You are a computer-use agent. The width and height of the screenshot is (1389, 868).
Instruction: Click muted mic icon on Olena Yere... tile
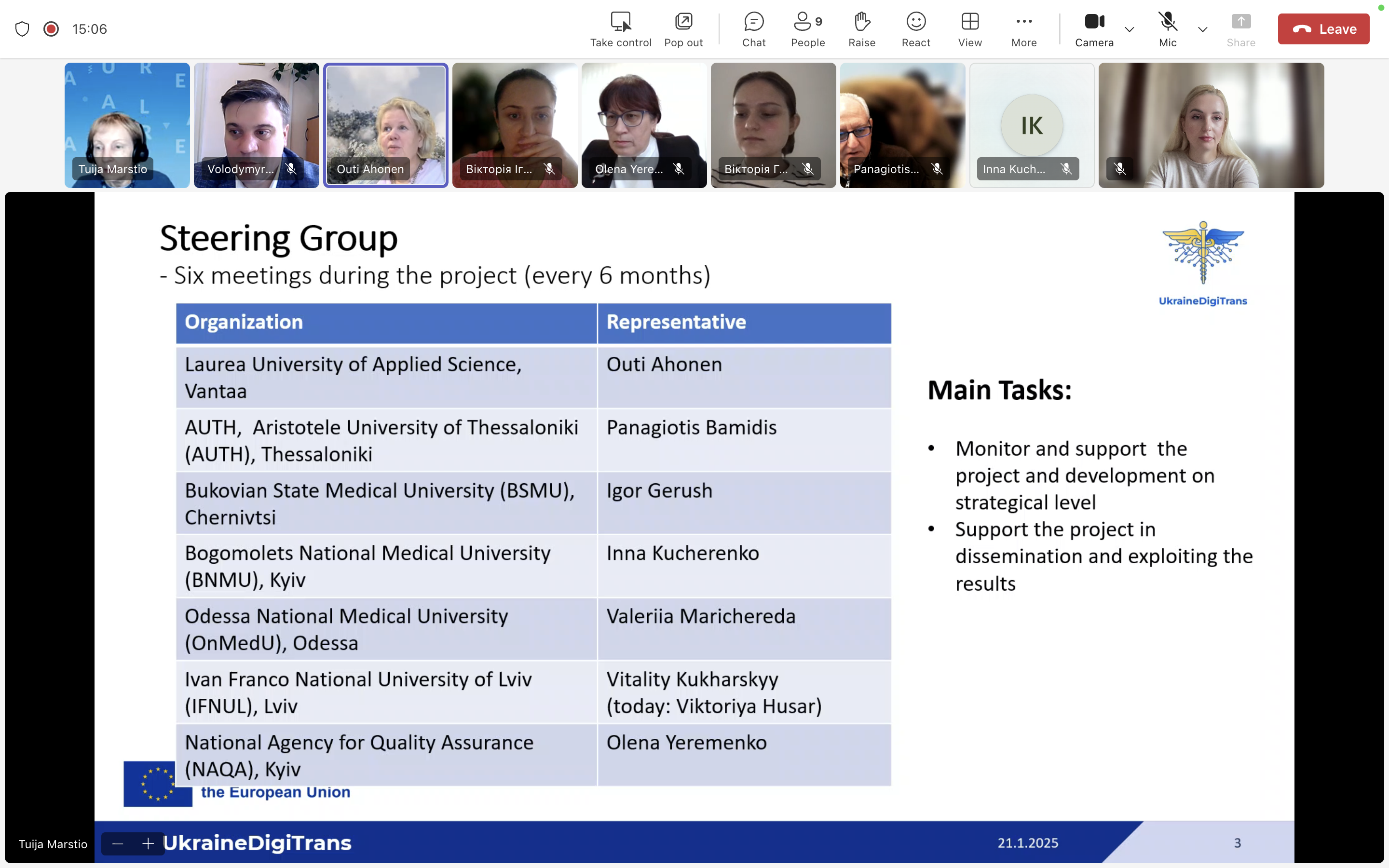[x=679, y=169]
